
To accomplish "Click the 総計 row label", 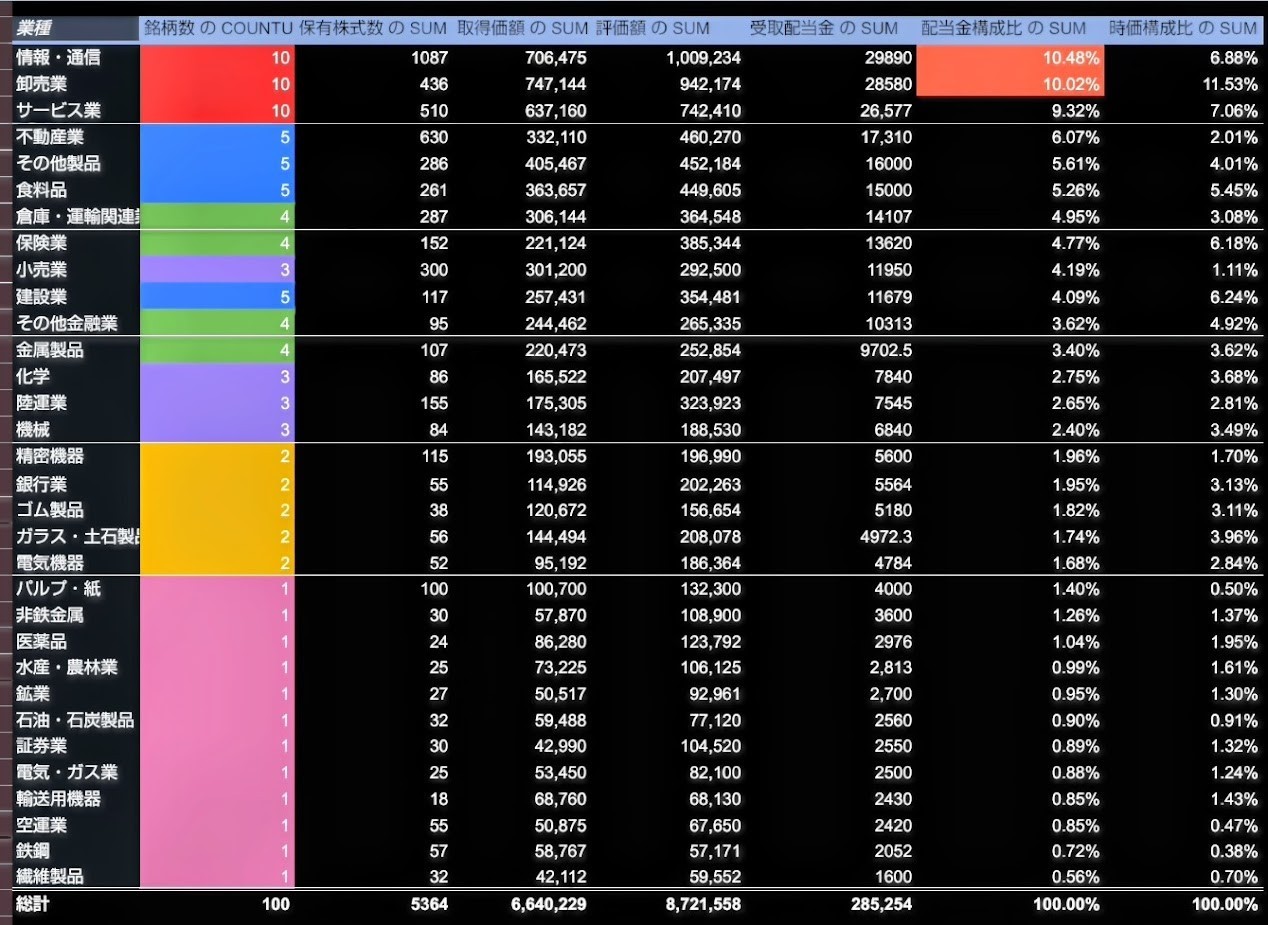I will pyautogui.click(x=32, y=904).
